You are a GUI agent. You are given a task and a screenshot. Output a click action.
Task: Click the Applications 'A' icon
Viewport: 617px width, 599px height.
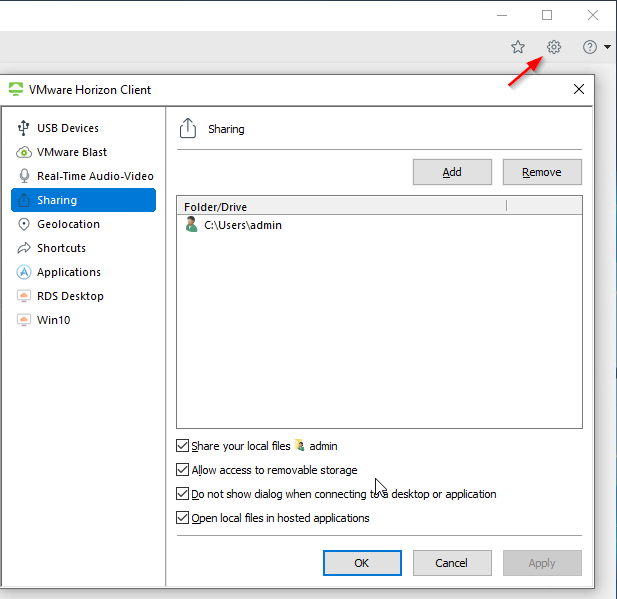click(24, 272)
